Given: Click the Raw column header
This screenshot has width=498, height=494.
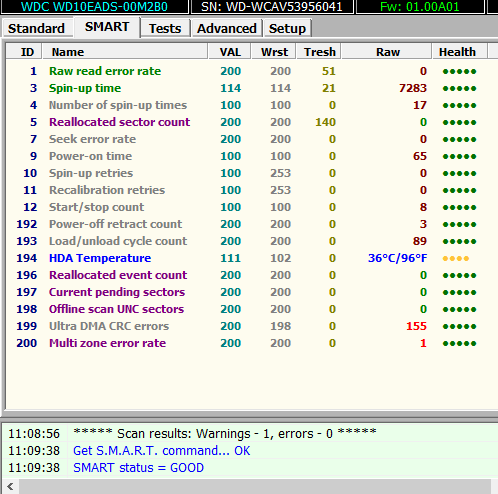Looking at the screenshot, I should (387, 52).
